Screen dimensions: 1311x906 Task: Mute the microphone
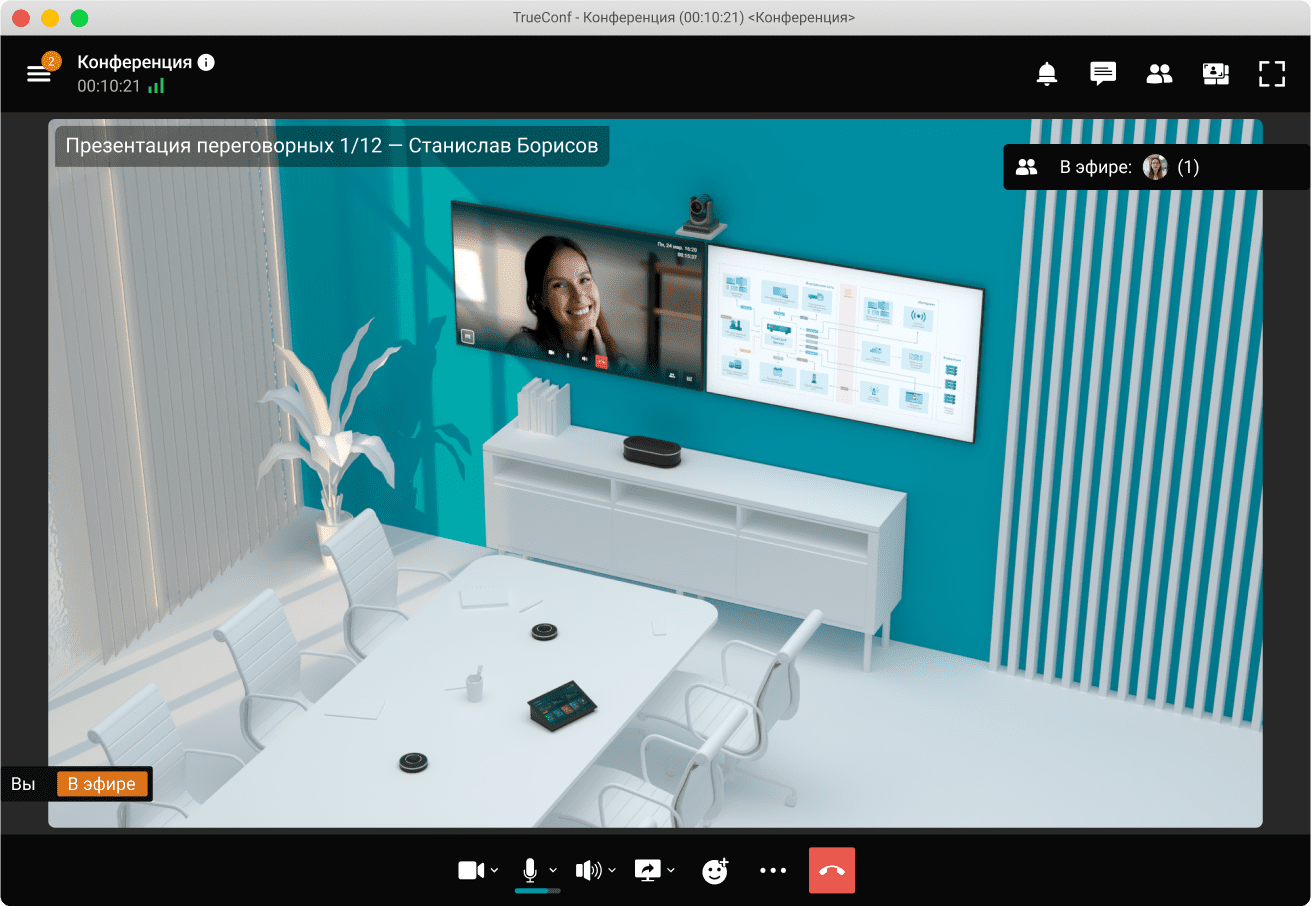(531, 869)
